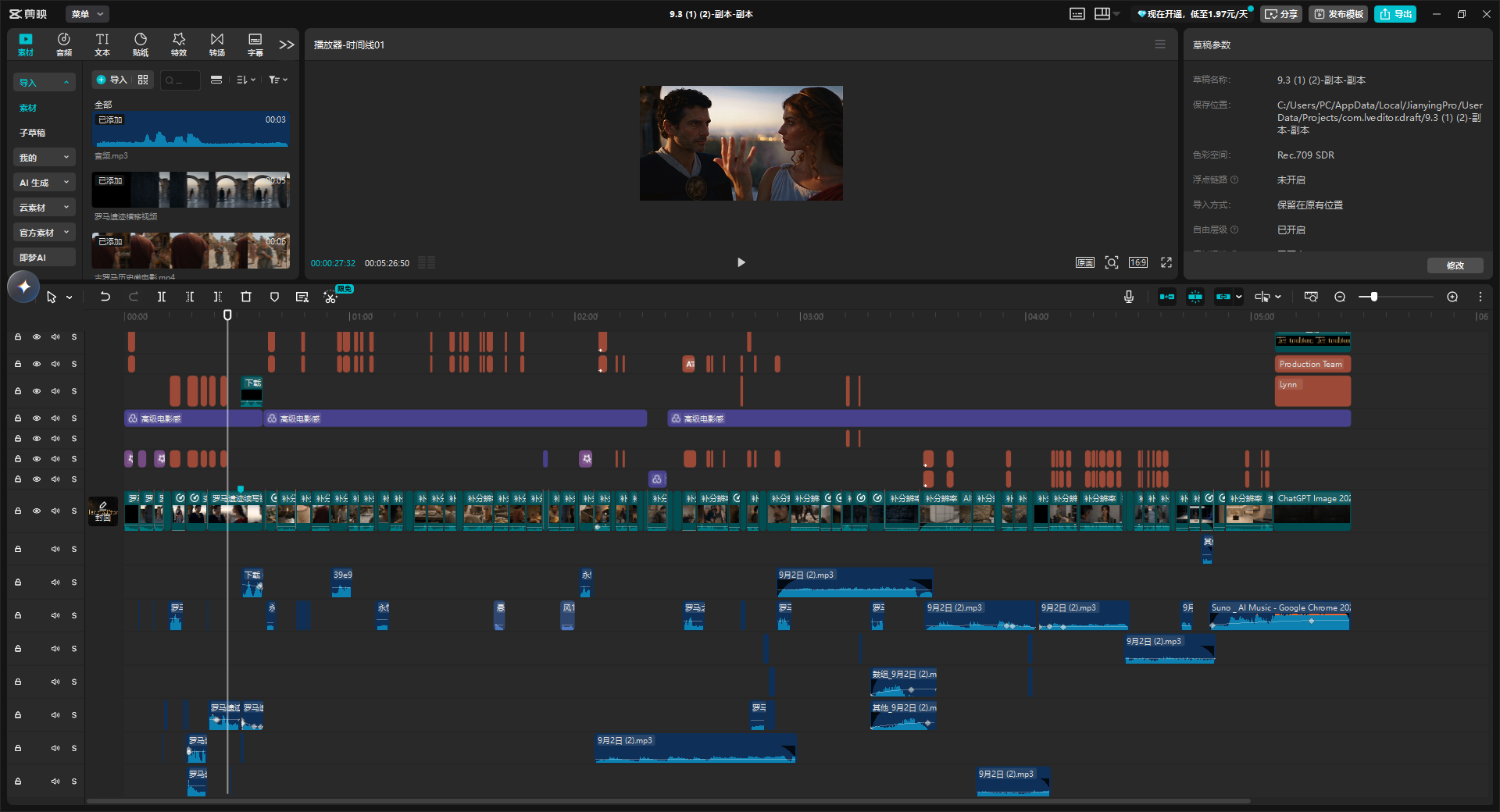
Task: Click the 修改 button in draft parameters
Action: click(x=1455, y=265)
